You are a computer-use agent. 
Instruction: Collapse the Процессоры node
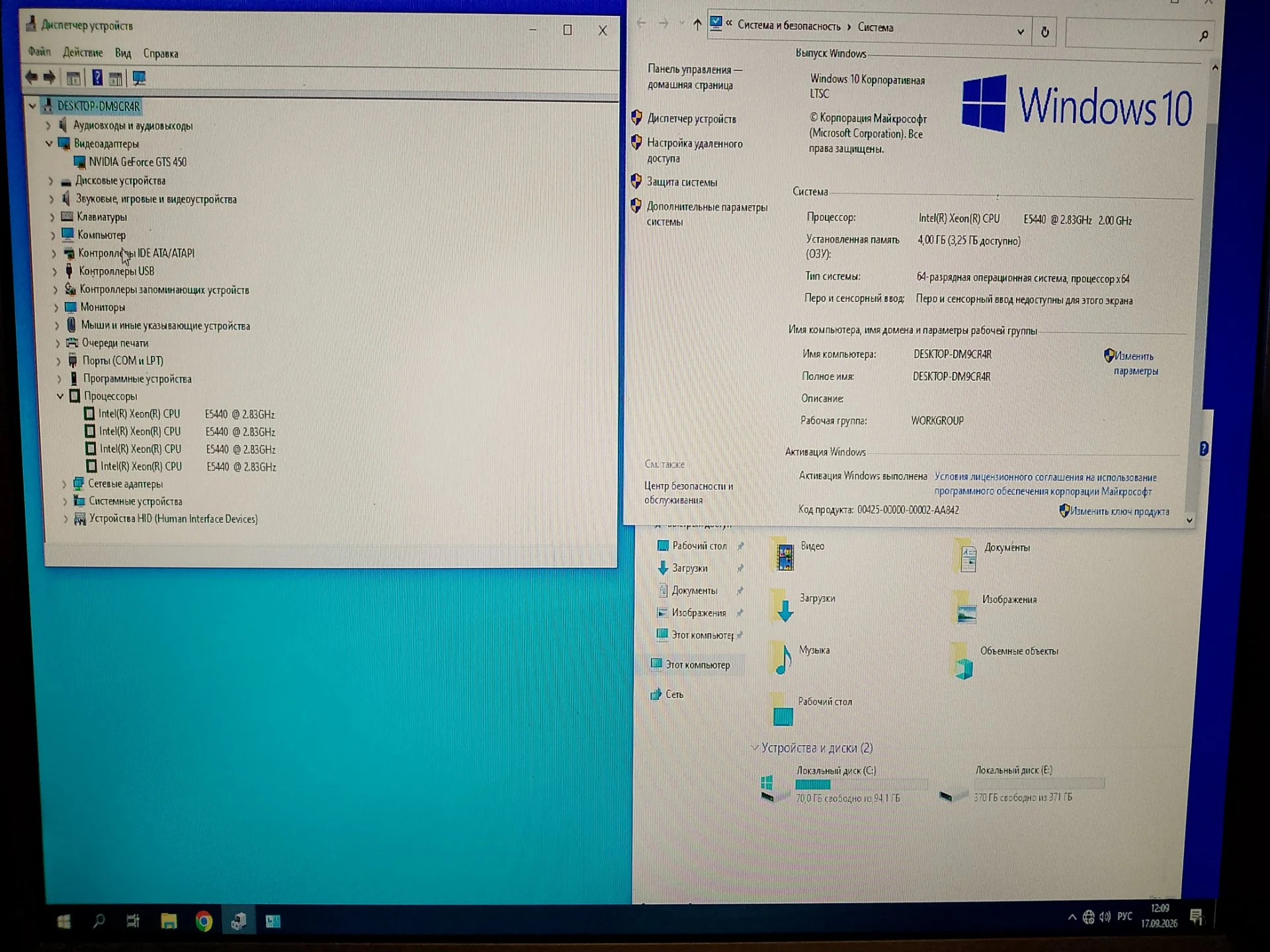pyautogui.click(x=60, y=396)
